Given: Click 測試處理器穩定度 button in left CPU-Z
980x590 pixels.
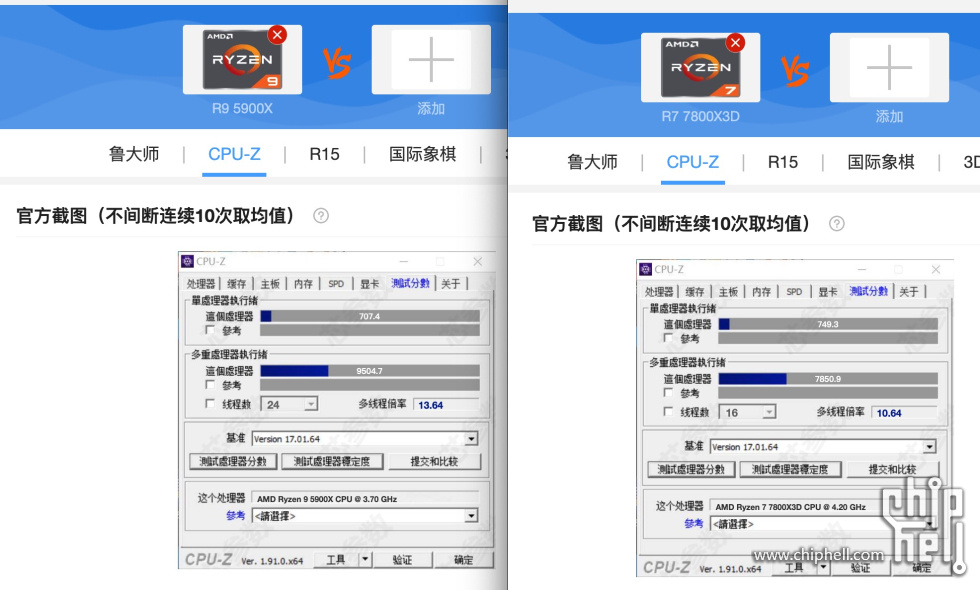Looking at the screenshot, I should coord(332,461).
